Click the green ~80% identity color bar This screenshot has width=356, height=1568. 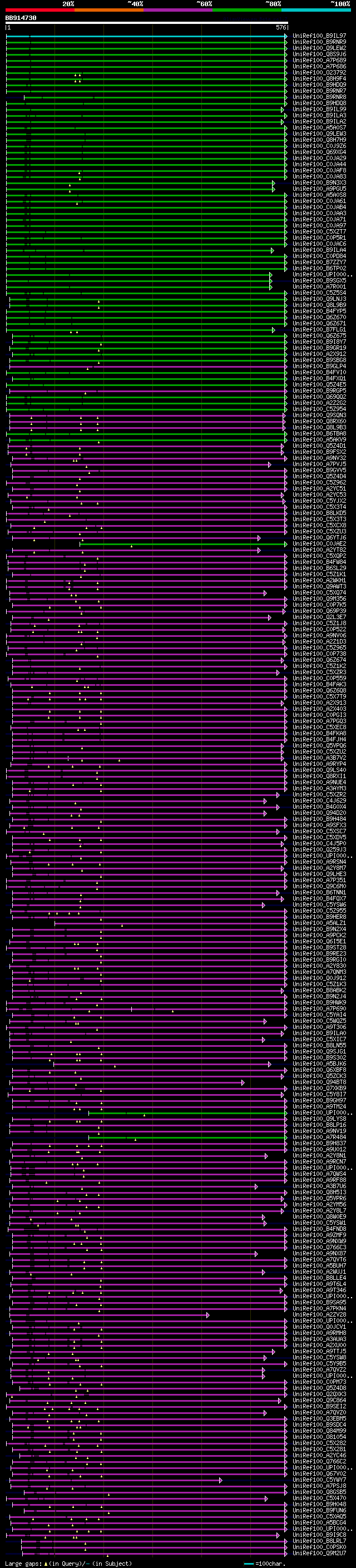pyautogui.click(x=247, y=11)
